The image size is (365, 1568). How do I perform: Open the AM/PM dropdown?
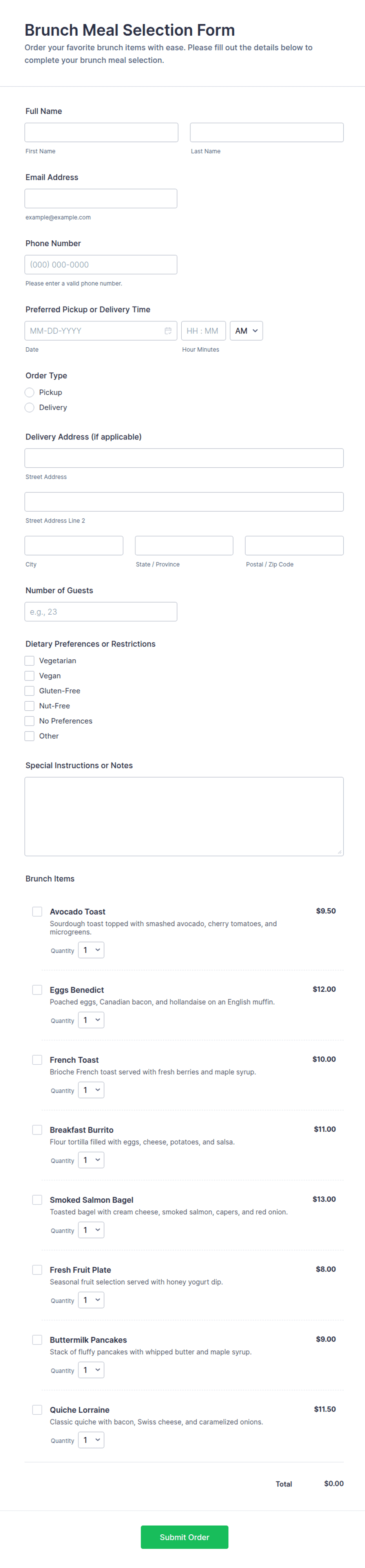246,330
